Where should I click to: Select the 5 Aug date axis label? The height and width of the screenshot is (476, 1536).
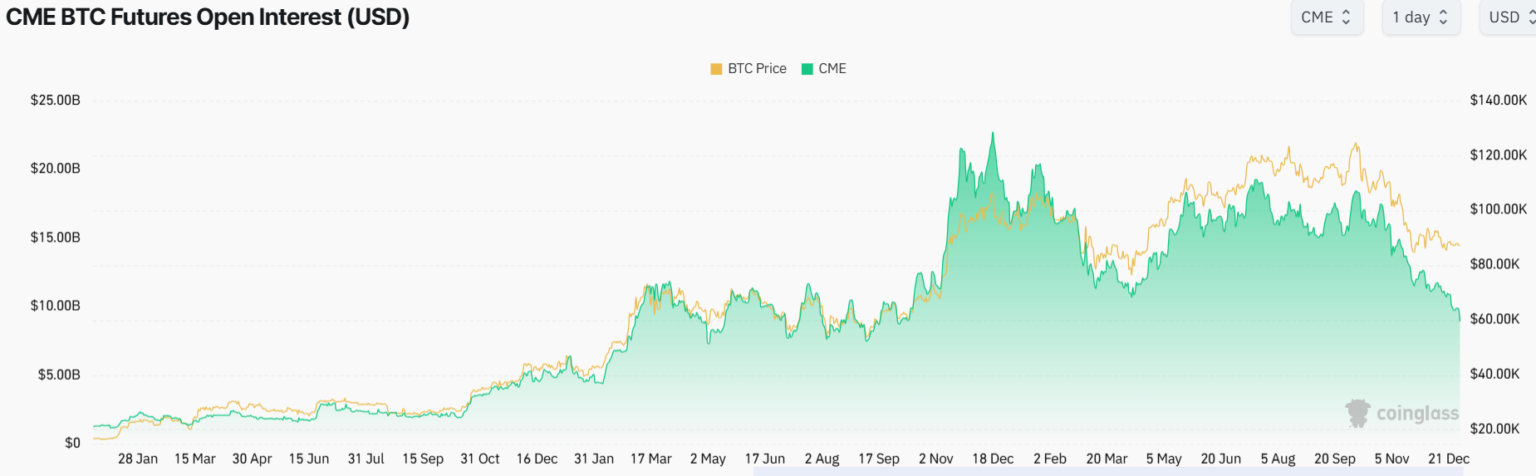pyautogui.click(x=1277, y=459)
